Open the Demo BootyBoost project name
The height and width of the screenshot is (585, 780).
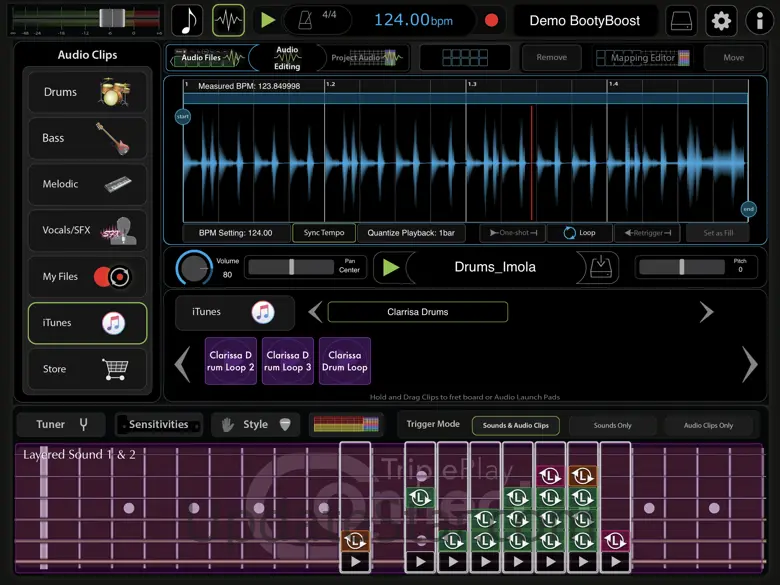585,21
